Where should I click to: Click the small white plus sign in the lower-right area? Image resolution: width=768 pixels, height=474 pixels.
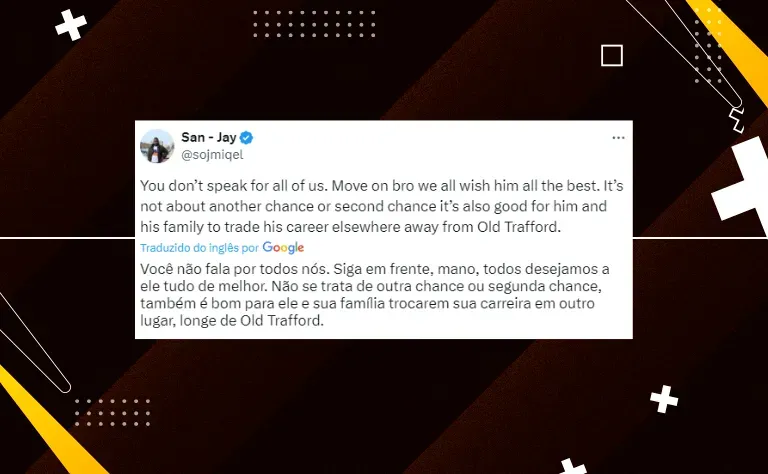pyautogui.click(x=664, y=399)
